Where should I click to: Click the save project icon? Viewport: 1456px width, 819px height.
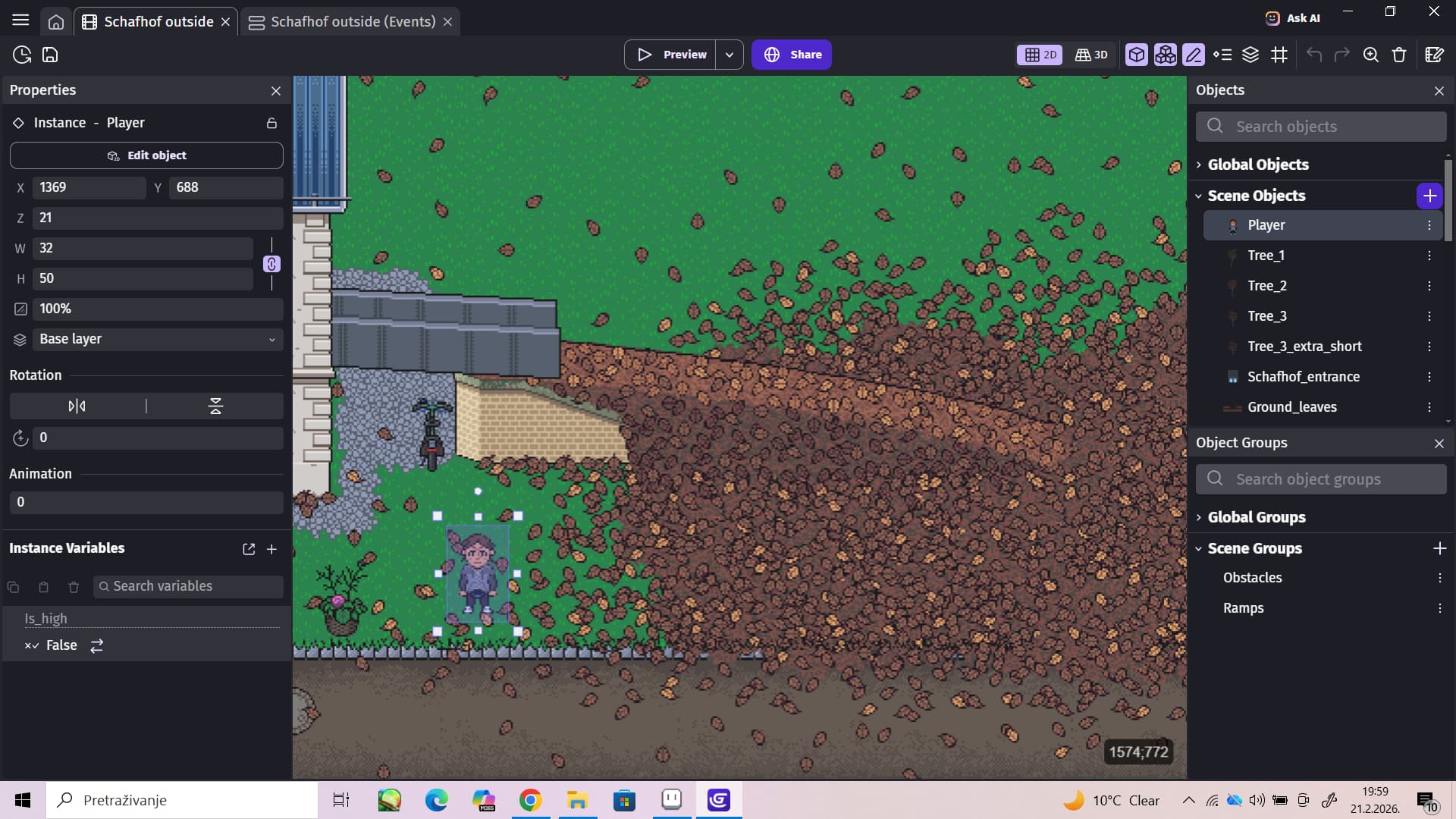[50, 55]
